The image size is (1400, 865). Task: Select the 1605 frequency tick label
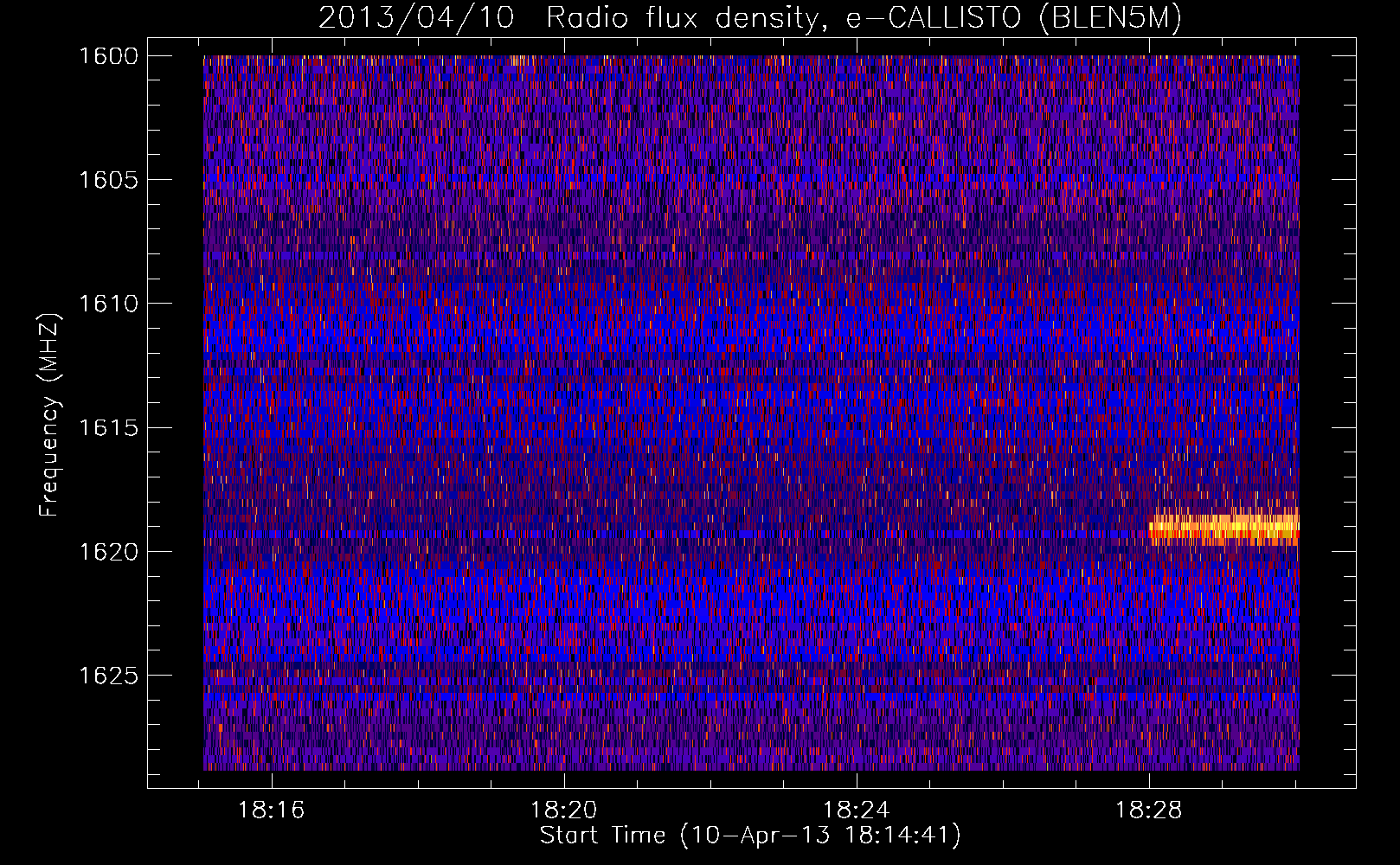click(108, 180)
